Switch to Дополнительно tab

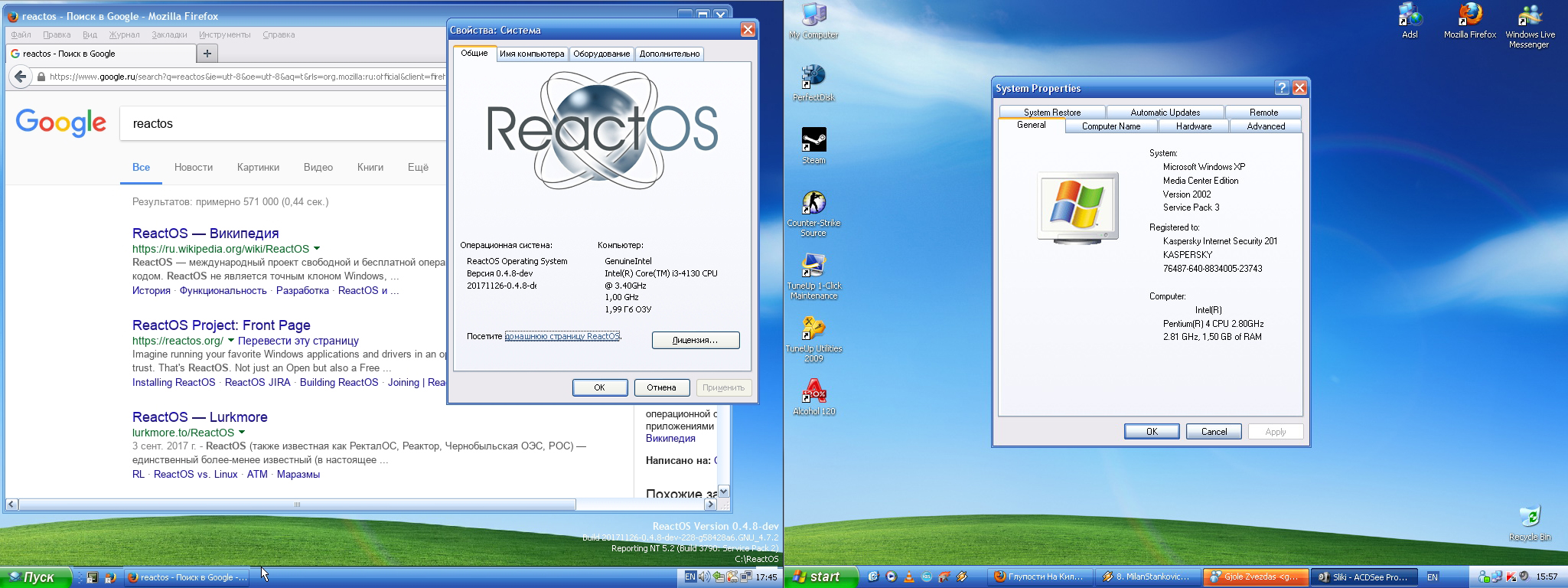tap(670, 54)
